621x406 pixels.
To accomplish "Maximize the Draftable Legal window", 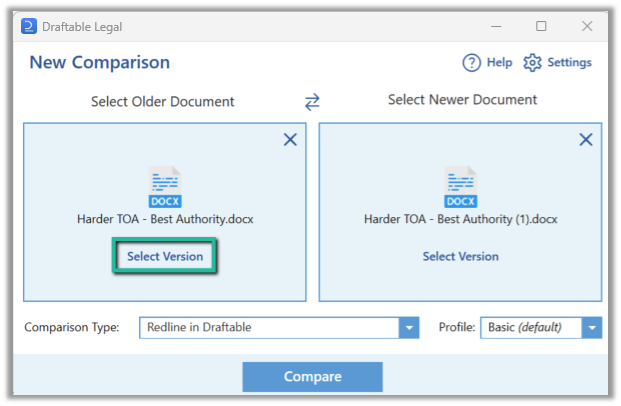I will (541, 26).
